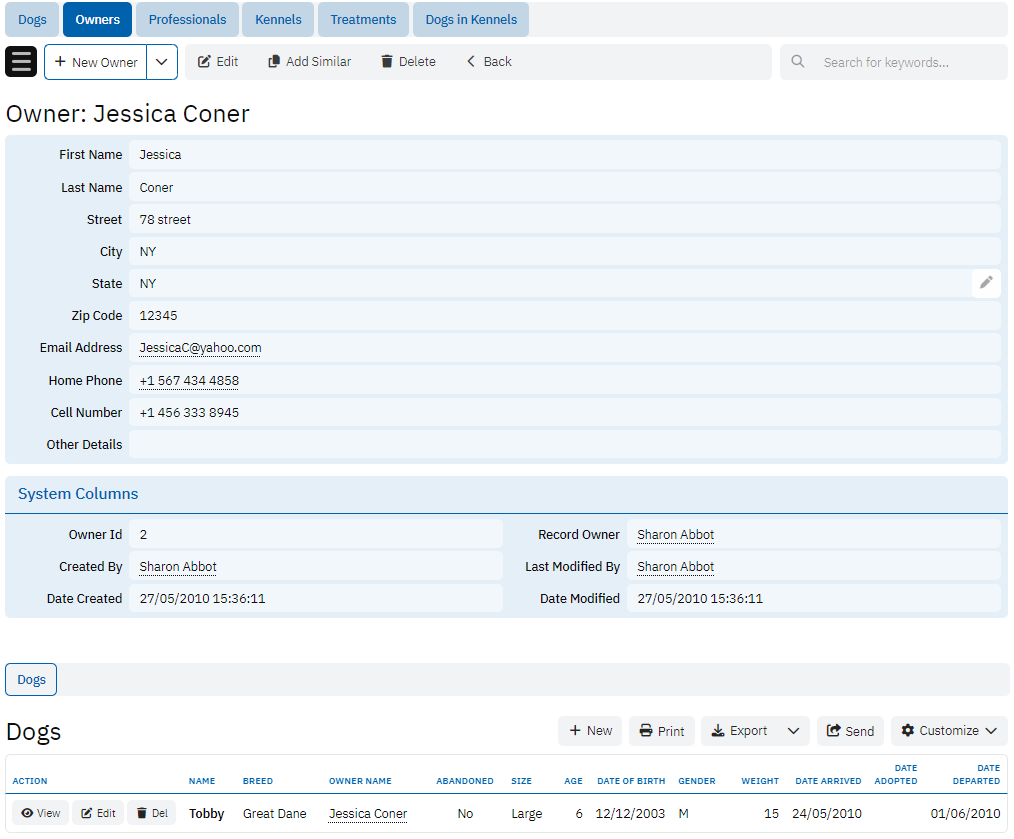This screenshot has height=839, width=1014.
Task: Send the Dogs list
Action: point(850,731)
